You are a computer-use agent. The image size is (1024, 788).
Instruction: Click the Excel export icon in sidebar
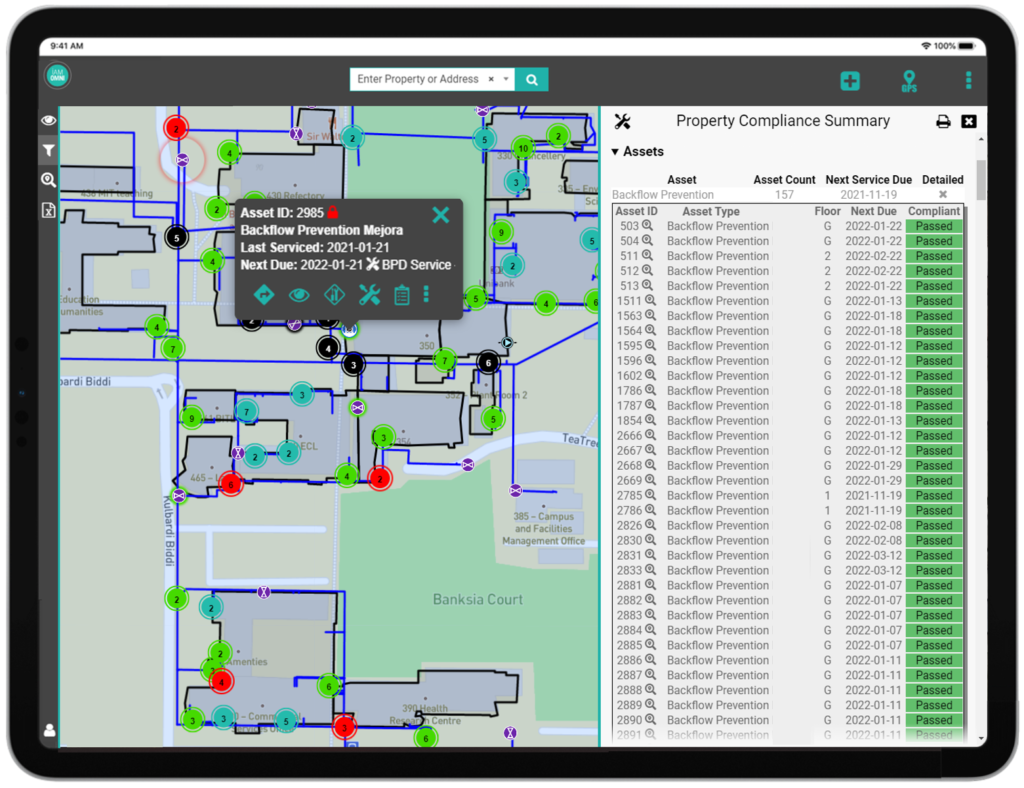pyautogui.click(x=48, y=210)
